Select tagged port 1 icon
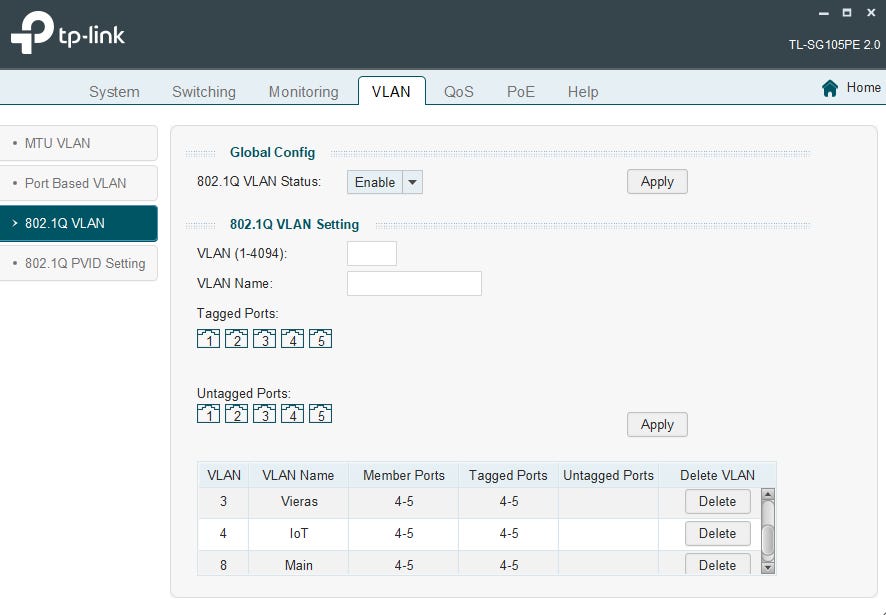Image resolution: width=886 pixels, height=615 pixels. point(209,339)
